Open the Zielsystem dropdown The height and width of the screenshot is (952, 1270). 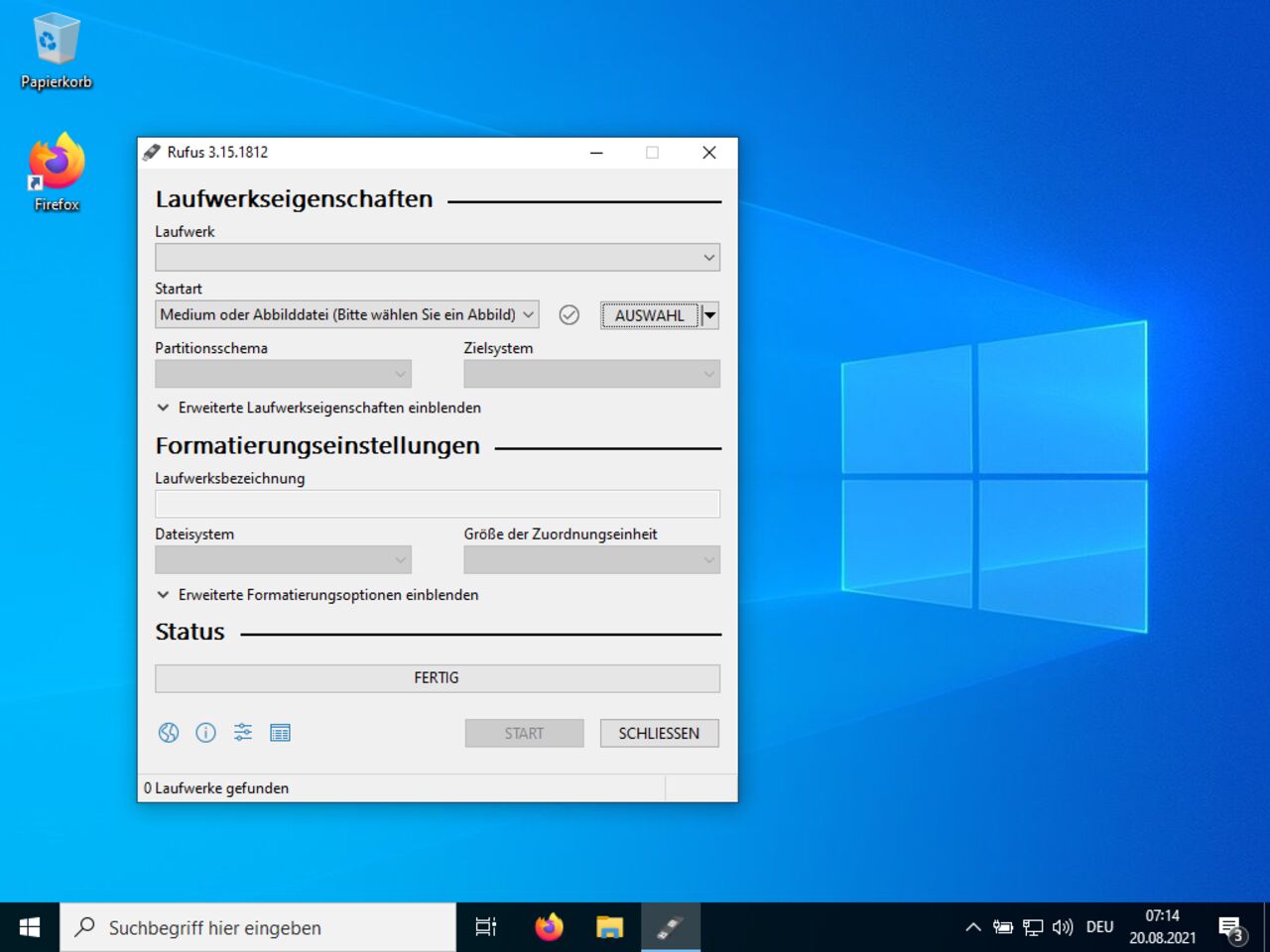click(592, 374)
